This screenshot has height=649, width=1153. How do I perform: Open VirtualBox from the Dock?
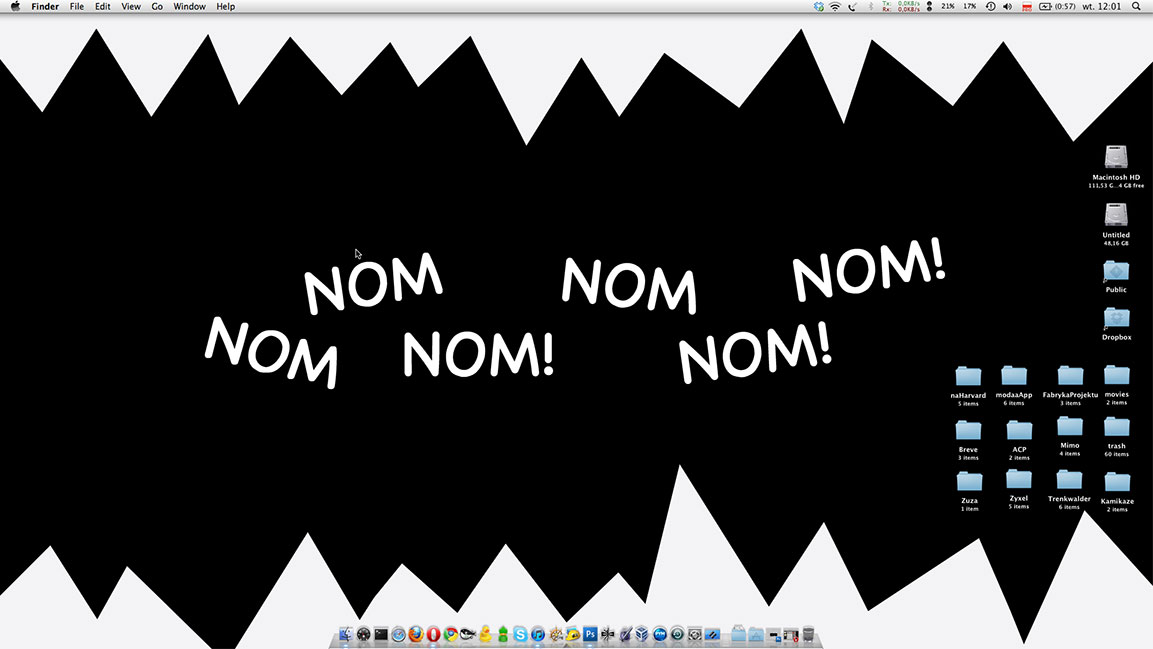pyautogui.click(x=642, y=634)
